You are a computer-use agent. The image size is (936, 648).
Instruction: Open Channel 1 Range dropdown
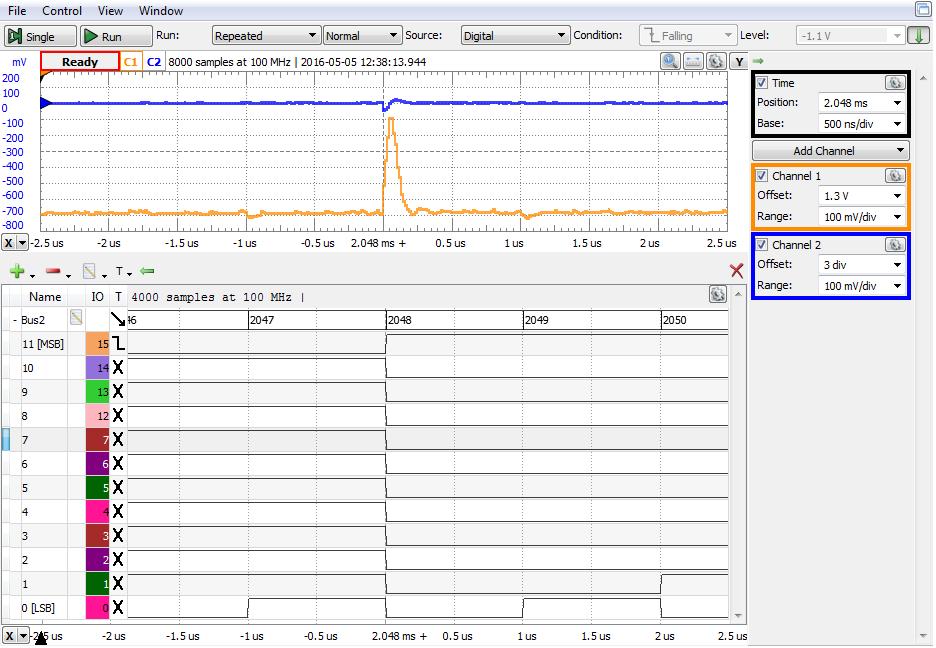click(x=861, y=217)
